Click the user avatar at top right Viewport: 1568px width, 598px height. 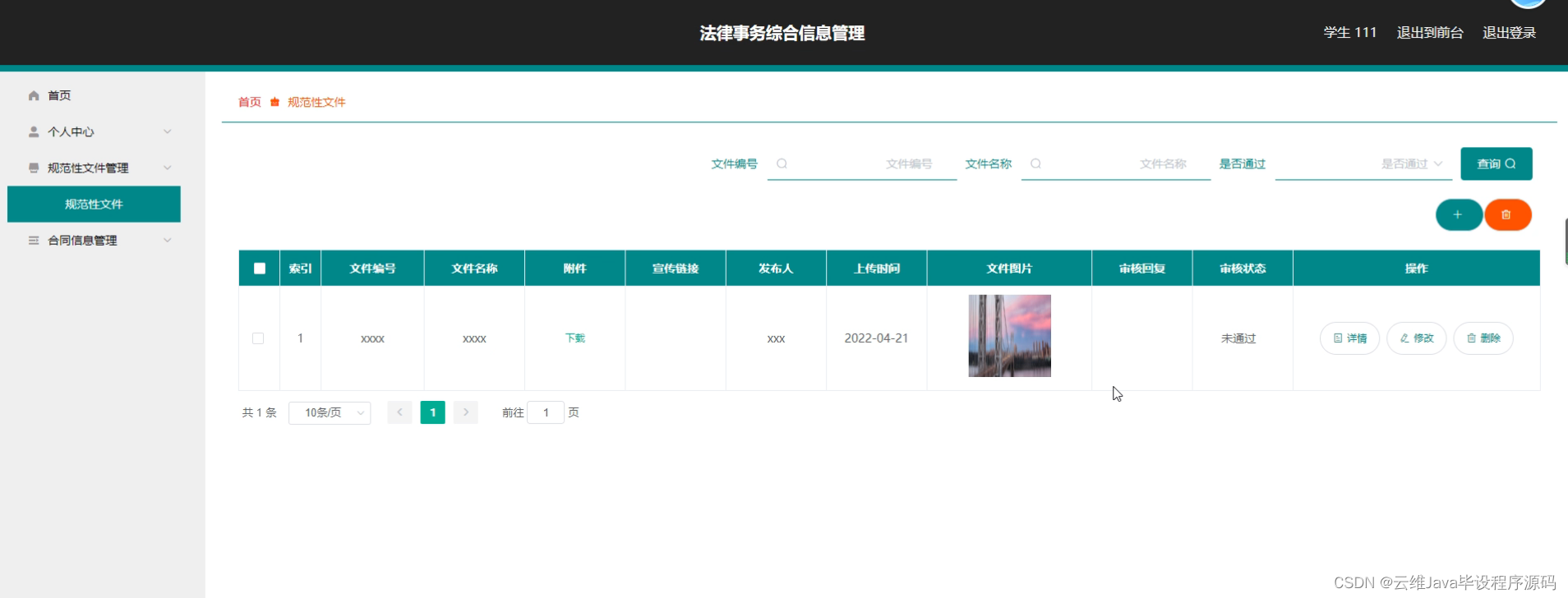coord(1528,3)
